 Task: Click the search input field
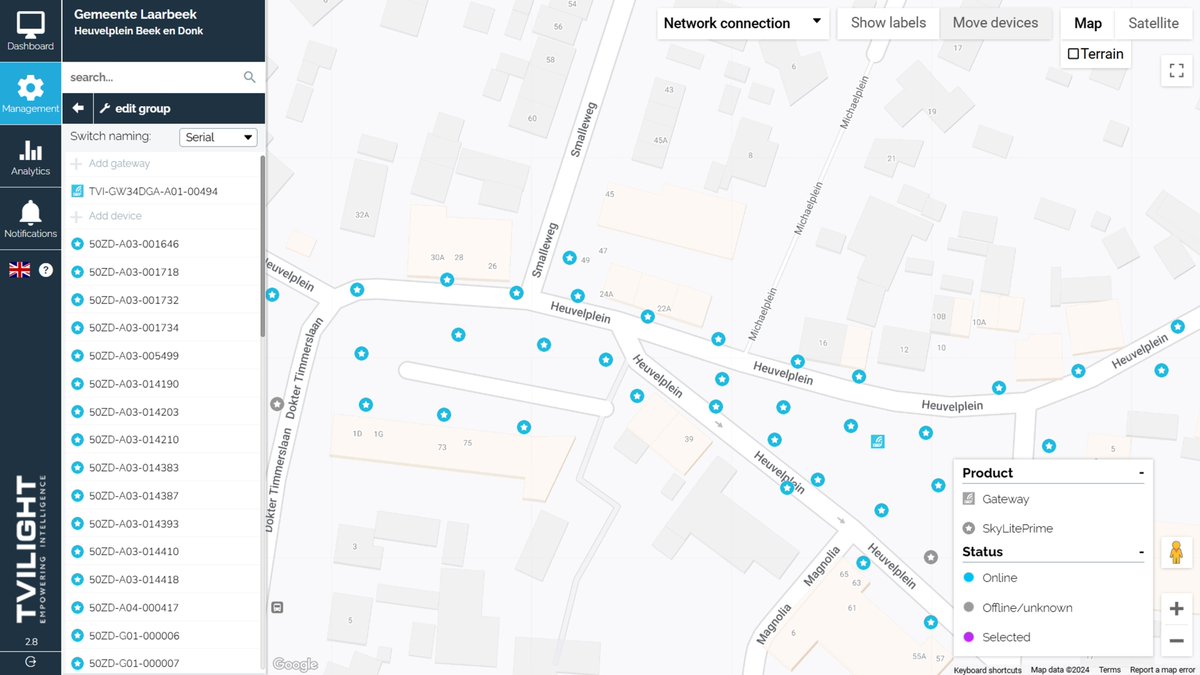[153, 77]
